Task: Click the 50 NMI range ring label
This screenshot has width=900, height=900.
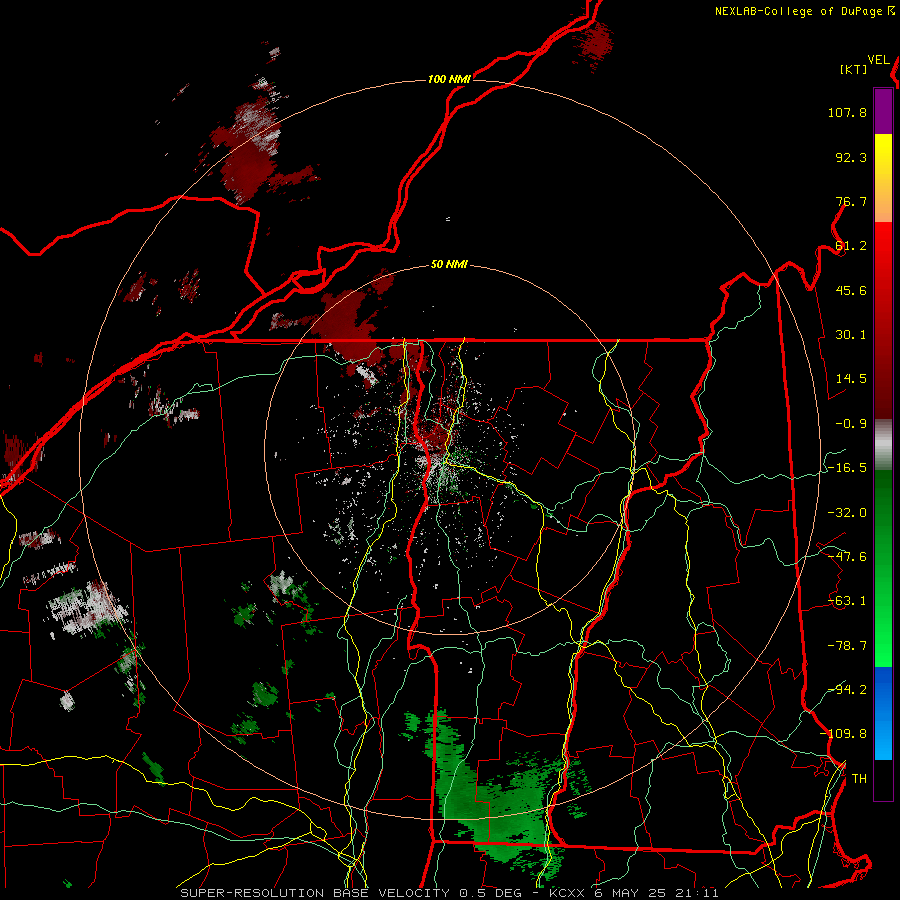Action: coord(449,265)
